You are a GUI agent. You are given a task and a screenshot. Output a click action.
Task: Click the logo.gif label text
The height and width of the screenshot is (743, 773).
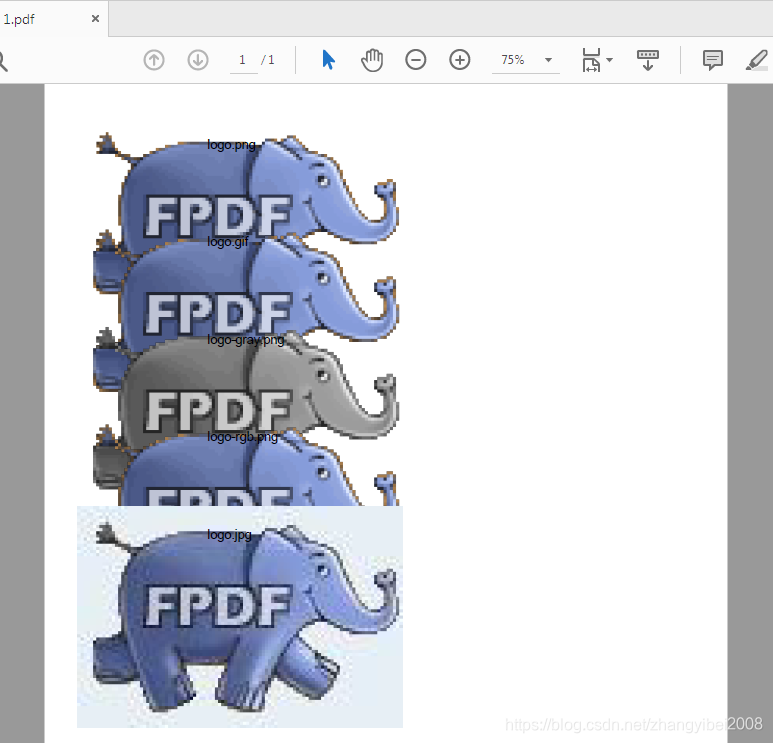tap(228, 242)
